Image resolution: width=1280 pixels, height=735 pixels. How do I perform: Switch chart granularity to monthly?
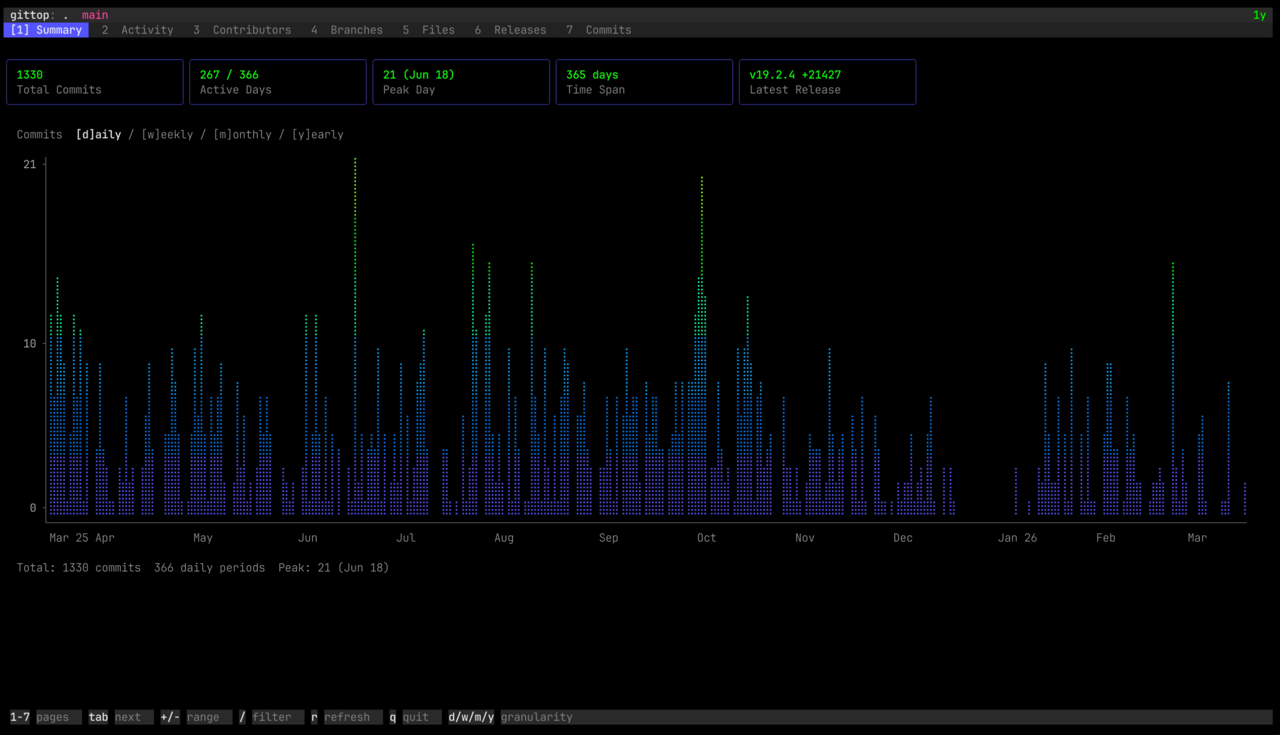tap(242, 134)
